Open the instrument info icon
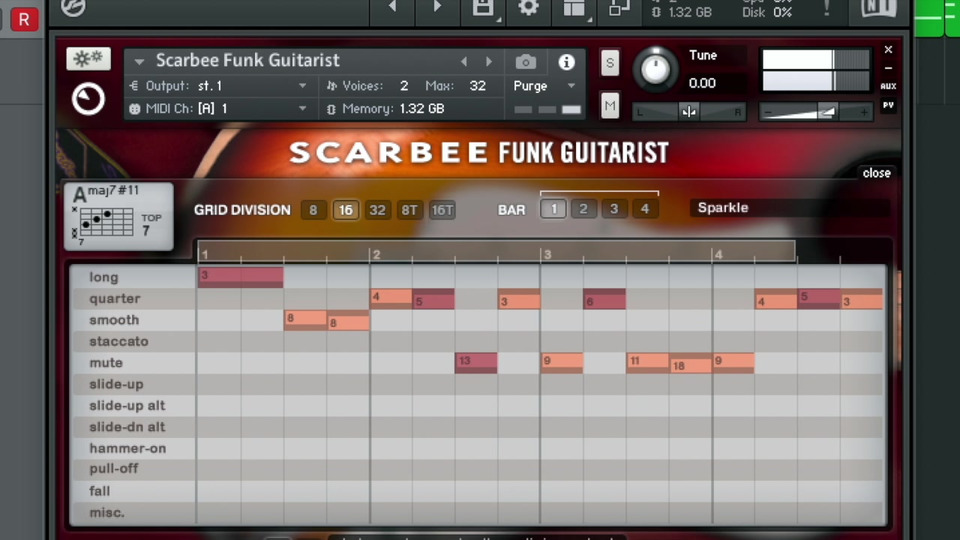 tap(566, 62)
